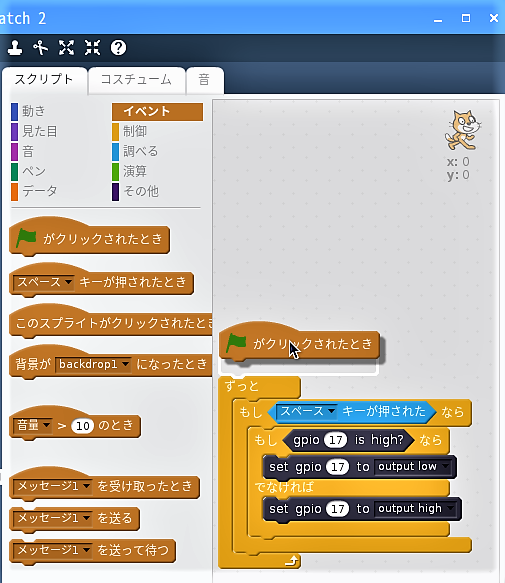505x583 pixels.
Task: Switch to the コスチューム tab
Action: [136, 80]
